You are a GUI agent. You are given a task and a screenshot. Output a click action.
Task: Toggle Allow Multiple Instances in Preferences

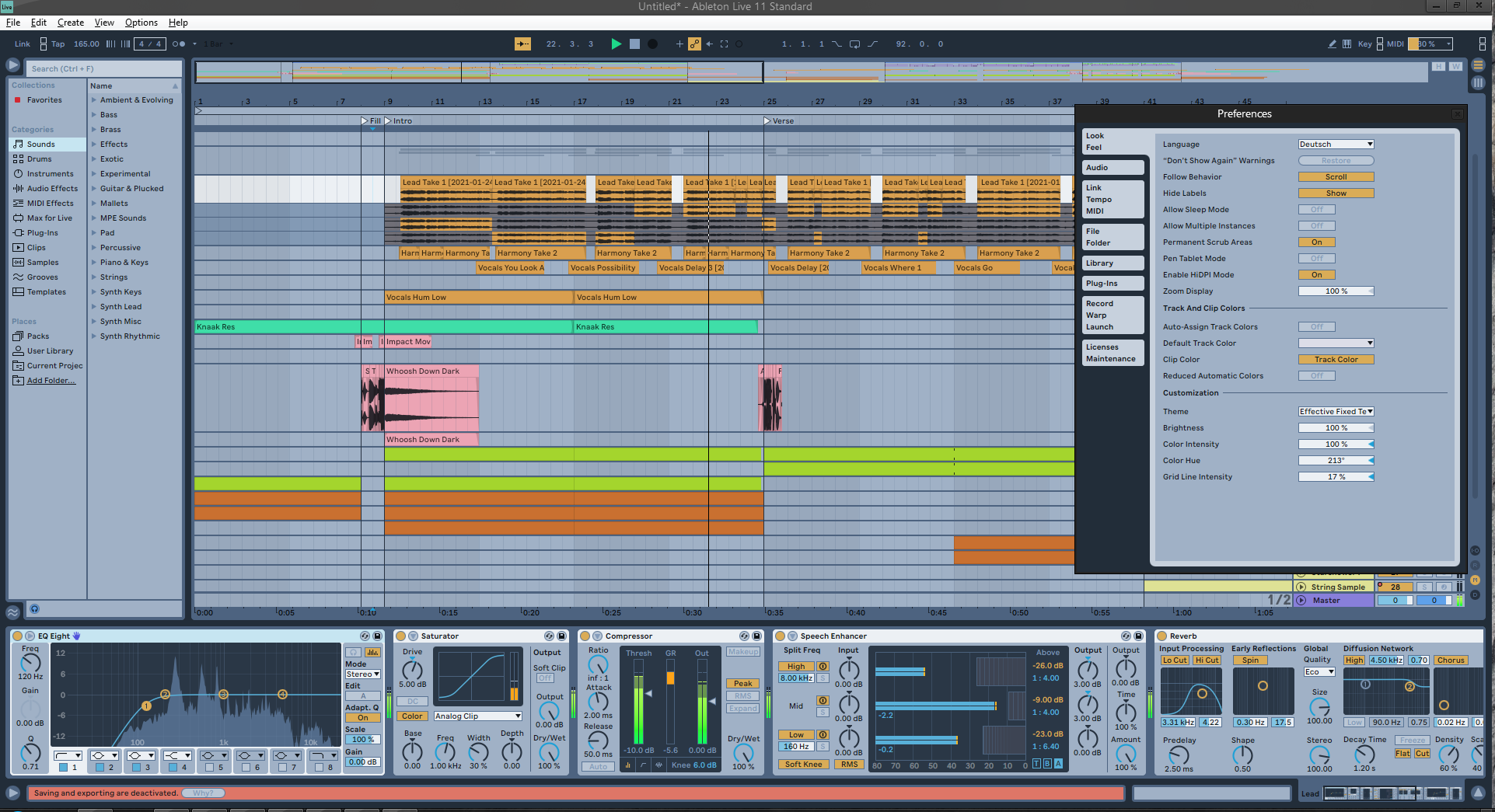1316,226
